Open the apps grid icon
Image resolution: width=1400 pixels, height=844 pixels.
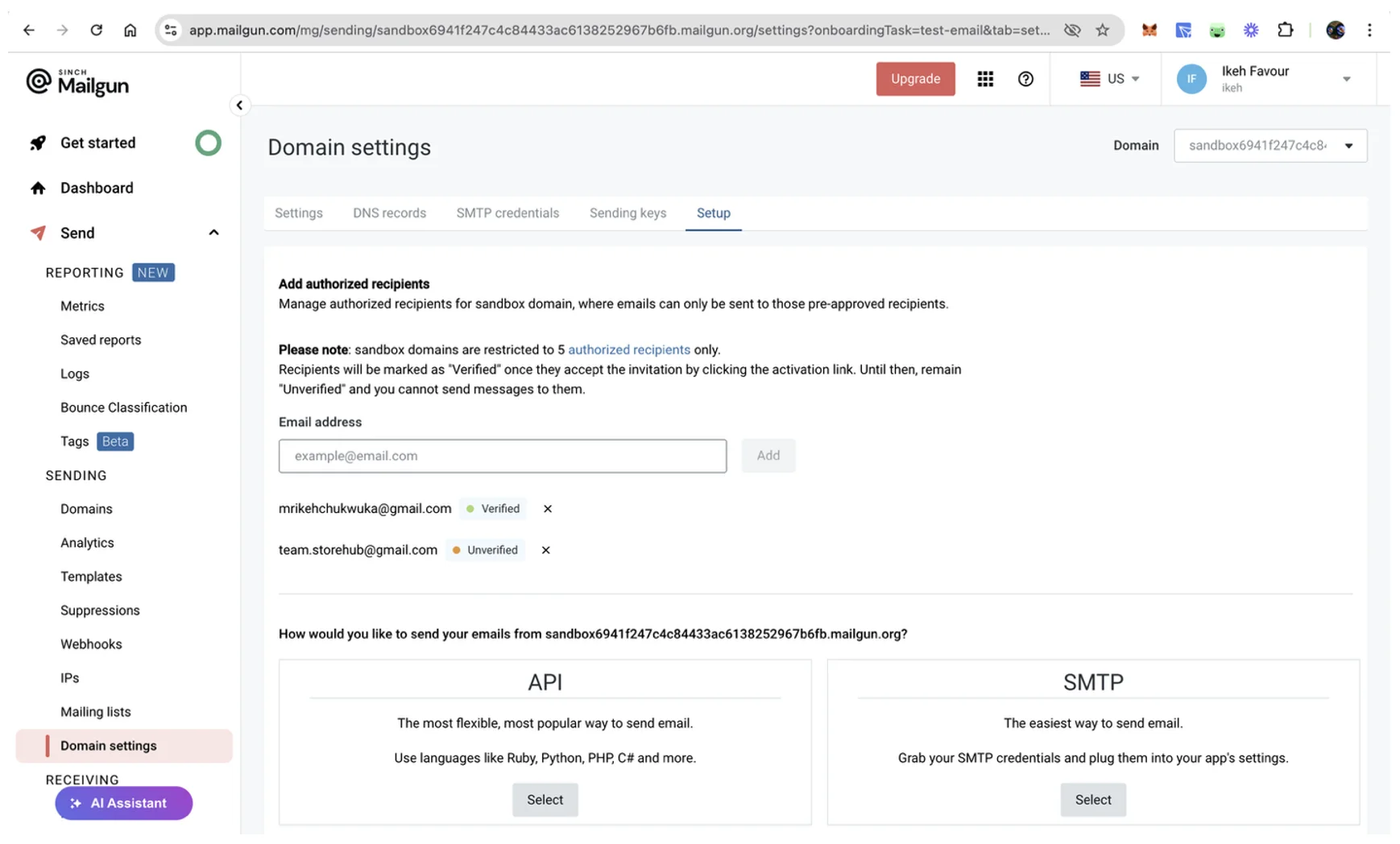point(985,79)
